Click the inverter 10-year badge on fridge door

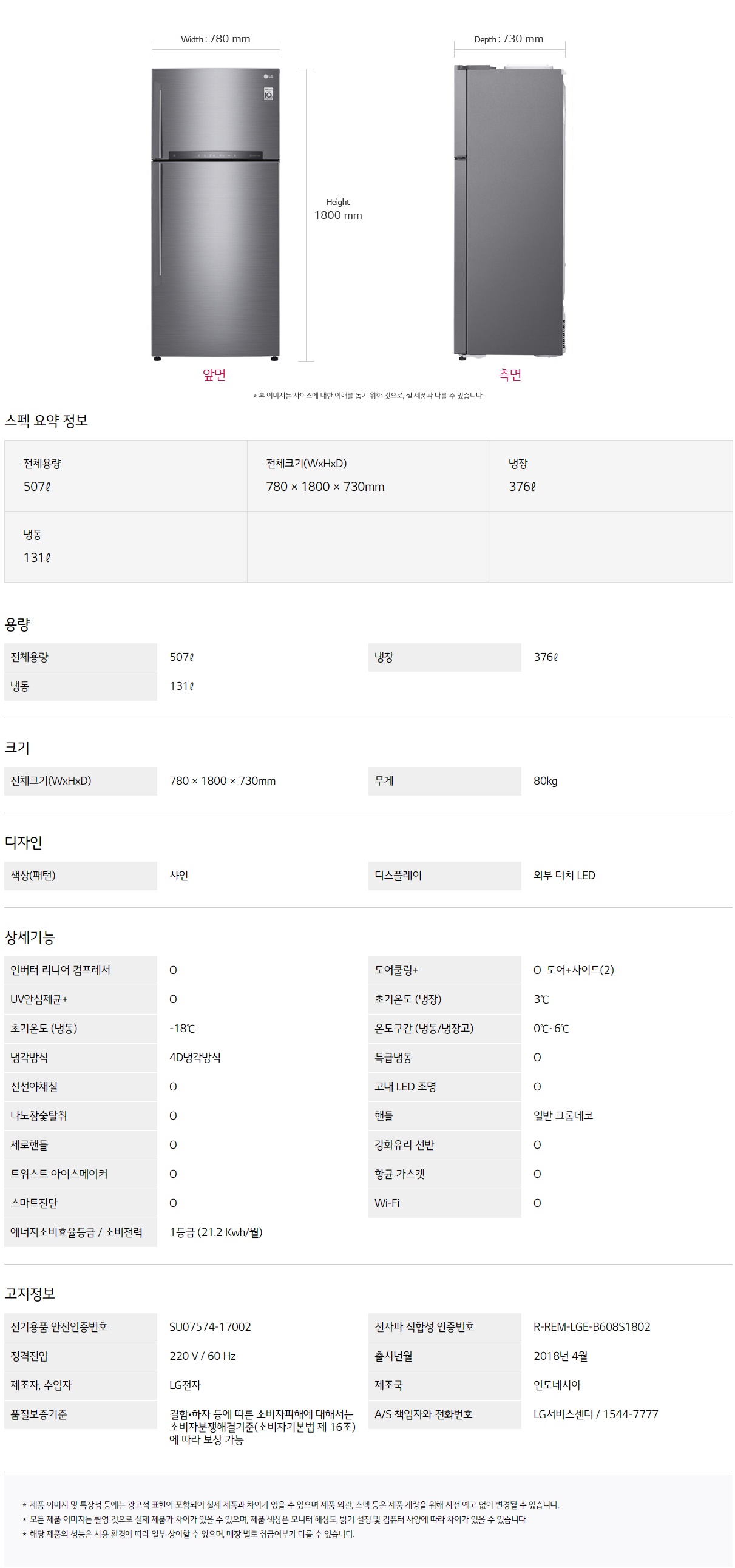[x=268, y=93]
